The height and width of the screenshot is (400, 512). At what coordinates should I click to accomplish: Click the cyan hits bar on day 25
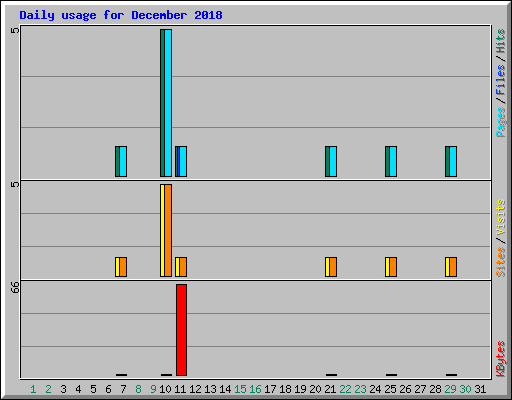coord(393,161)
